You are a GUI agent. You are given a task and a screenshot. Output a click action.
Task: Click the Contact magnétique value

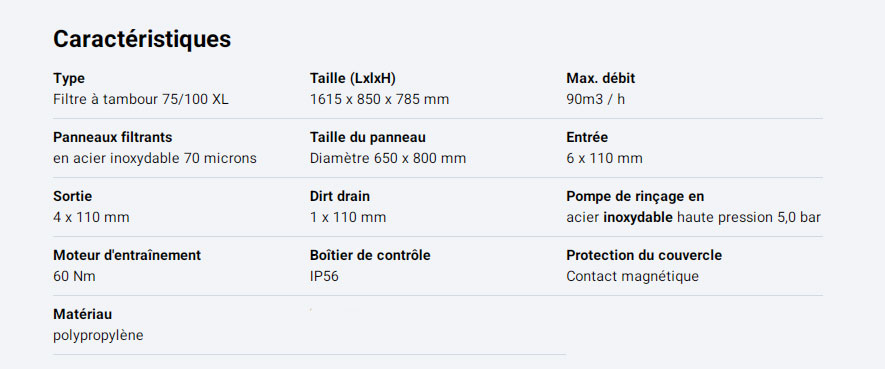pos(632,276)
